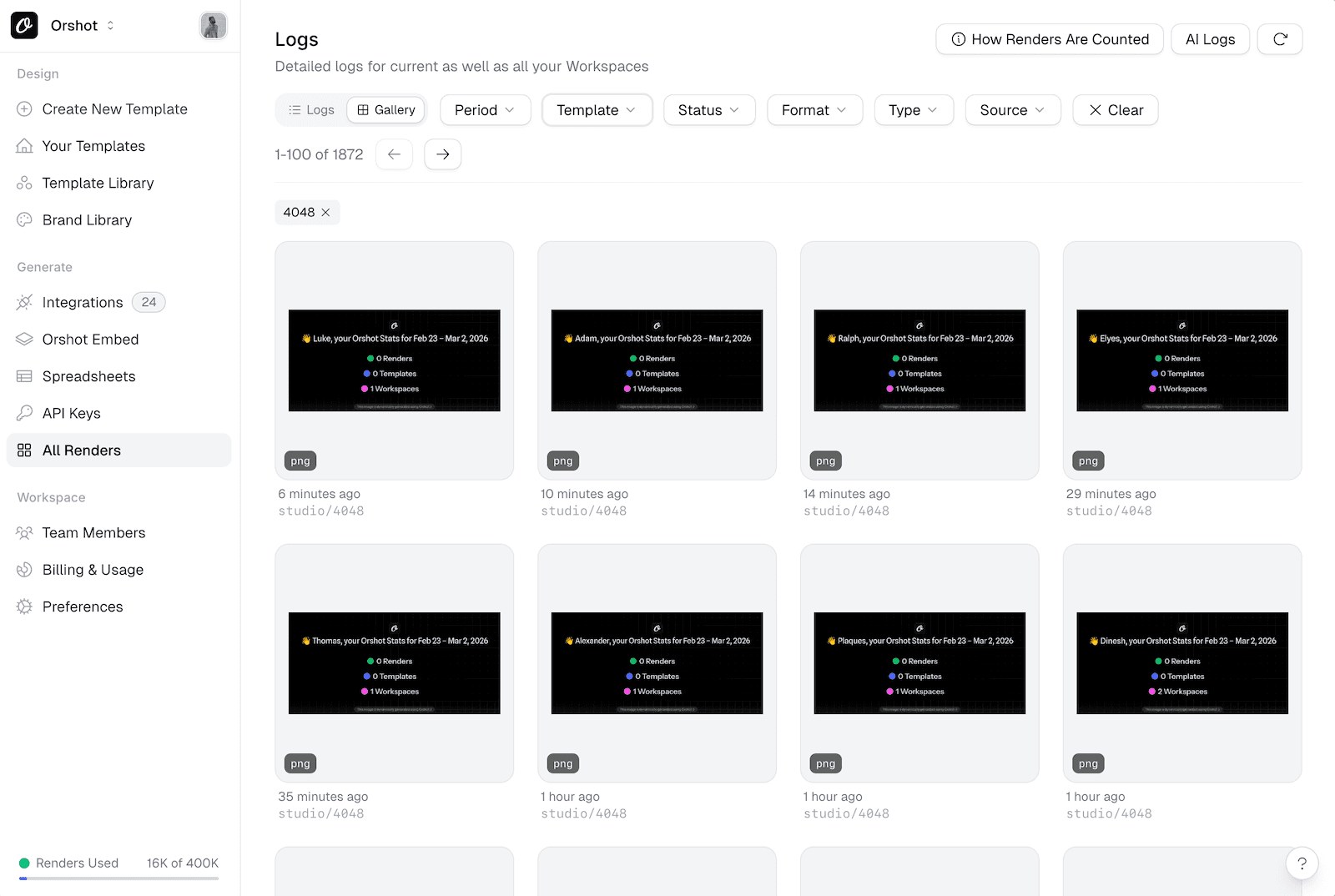Viewport: 1335px width, 896px height.
Task: Go to Billing & Usage page
Action: [93, 570]
